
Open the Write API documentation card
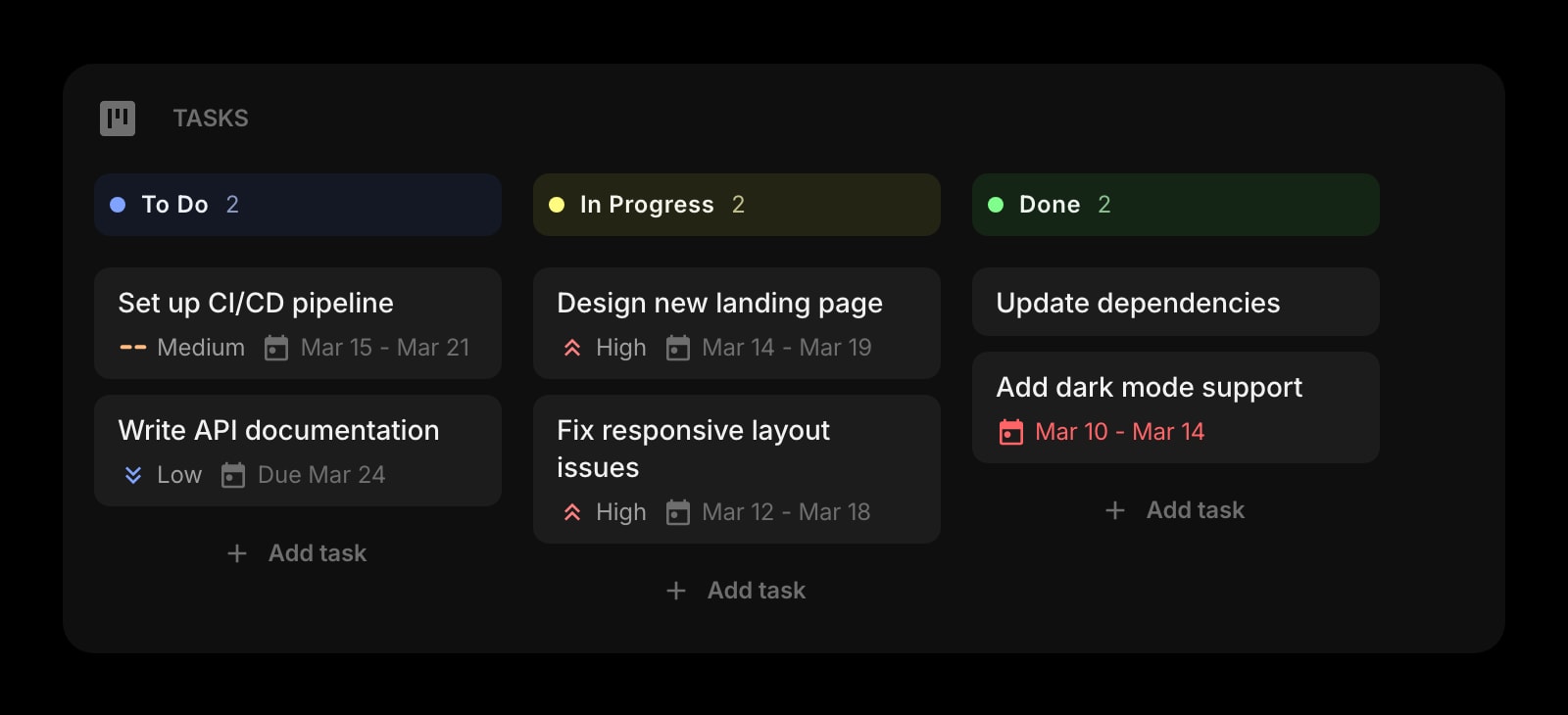click(x=298, y=451)
